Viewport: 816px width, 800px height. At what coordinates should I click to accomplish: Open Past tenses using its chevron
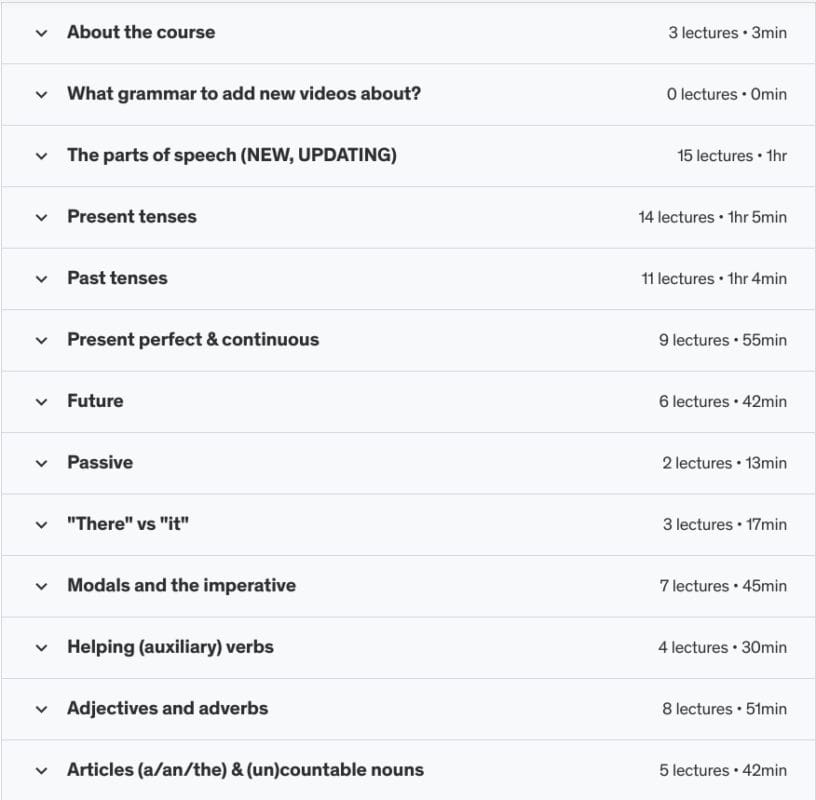41,279
